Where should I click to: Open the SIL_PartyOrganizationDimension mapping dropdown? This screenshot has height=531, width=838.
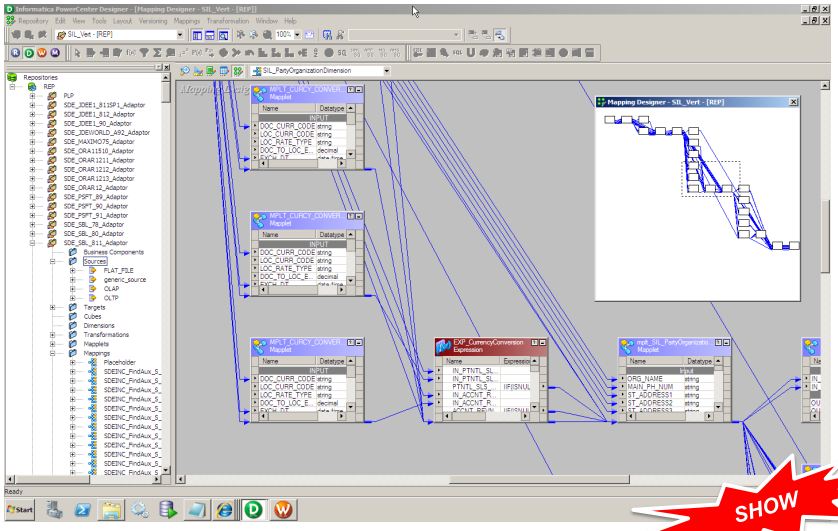coord(386,71)
